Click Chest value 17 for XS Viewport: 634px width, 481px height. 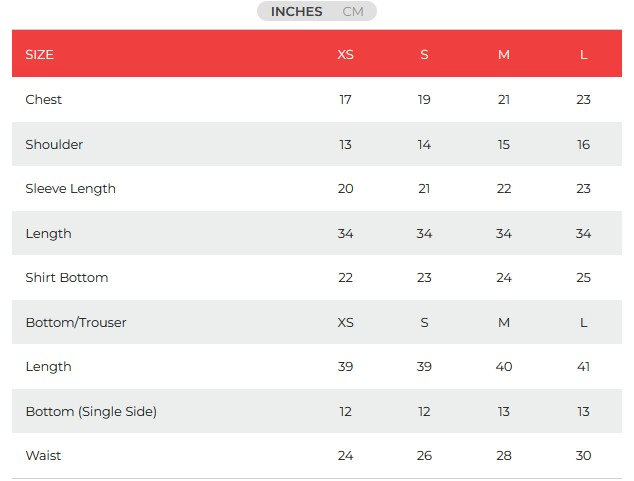point(345,99)
